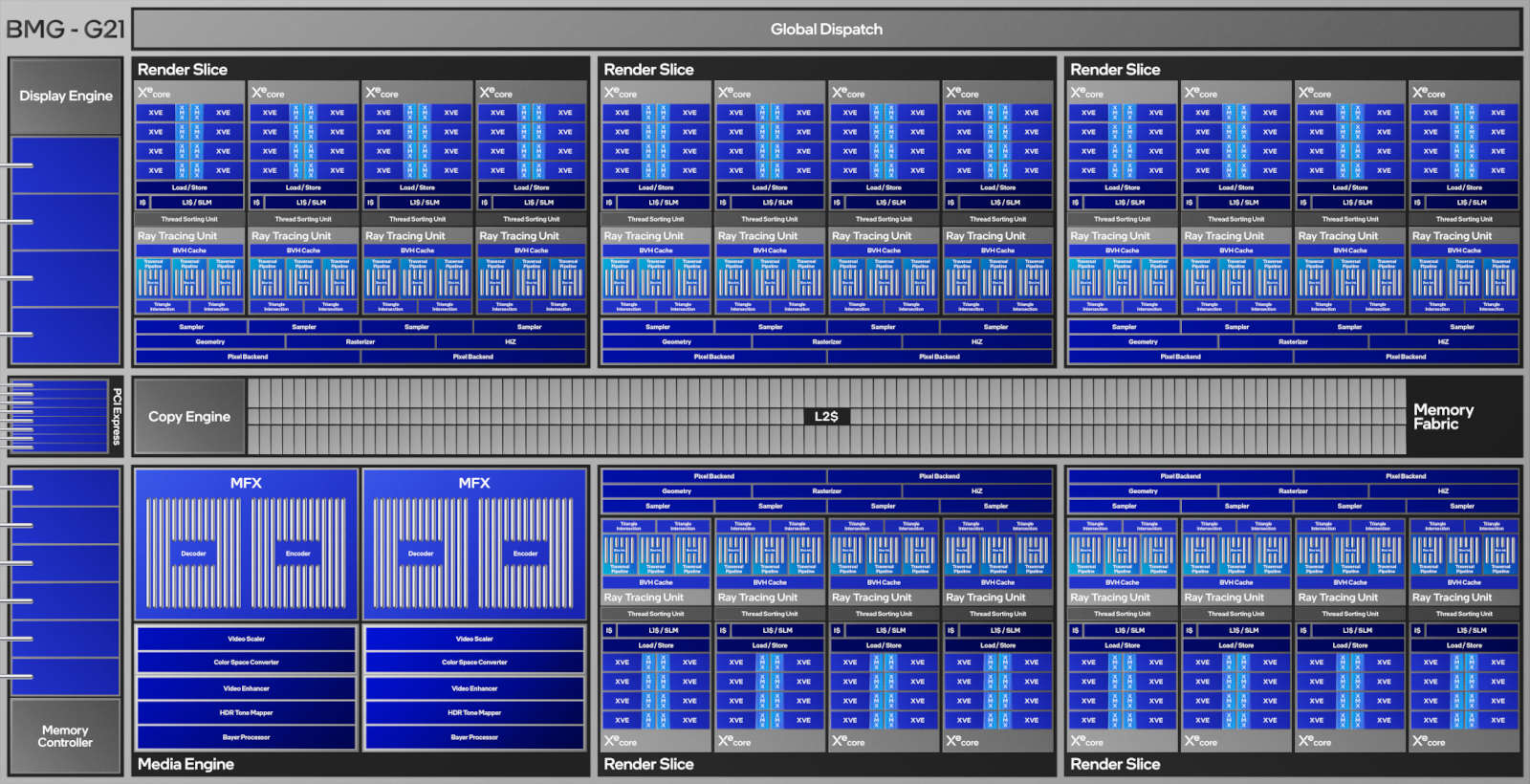This screenshot has height=784, width=1530.
Task: Click Bayer Processor under right MFX
Action: click(474, 737)
